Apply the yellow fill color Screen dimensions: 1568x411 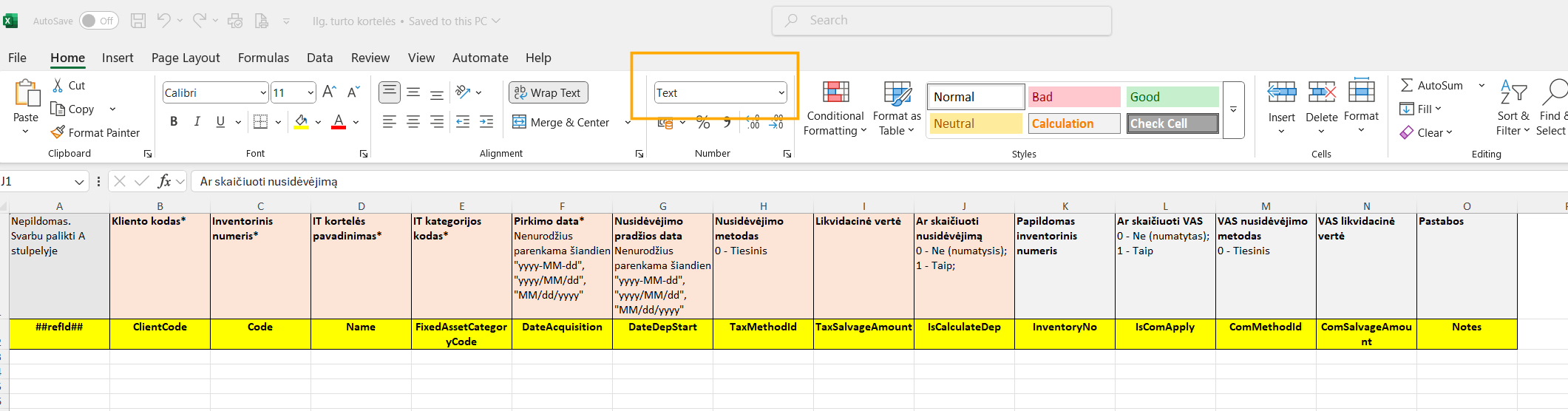(301, 122)
